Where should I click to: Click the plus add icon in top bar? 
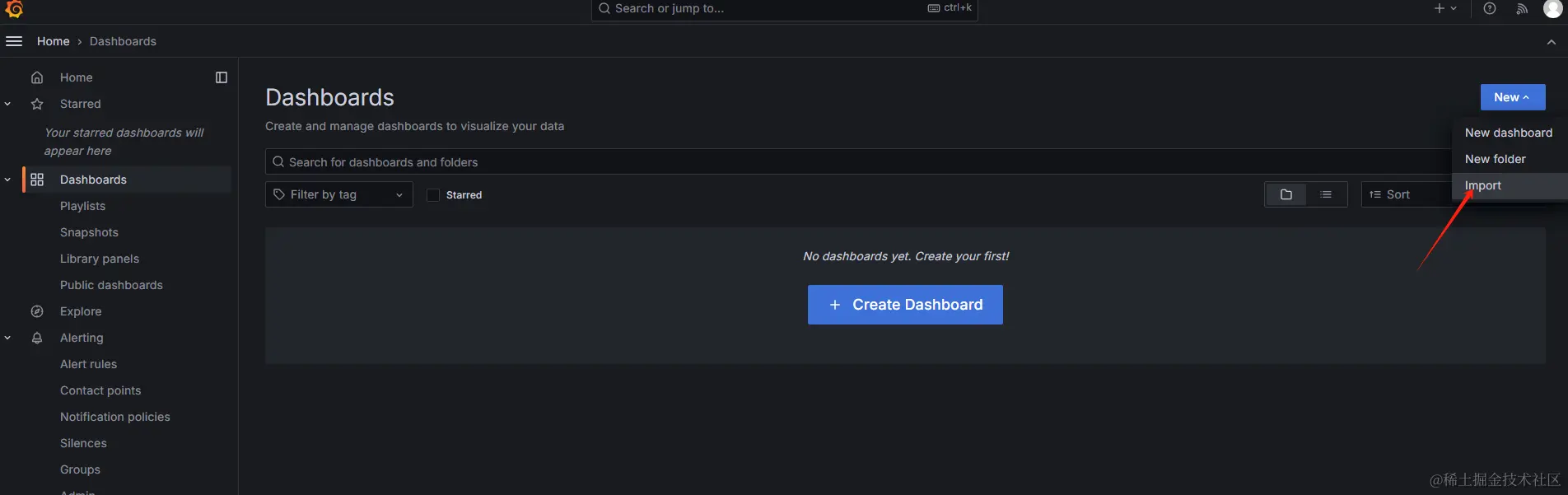1440,8
